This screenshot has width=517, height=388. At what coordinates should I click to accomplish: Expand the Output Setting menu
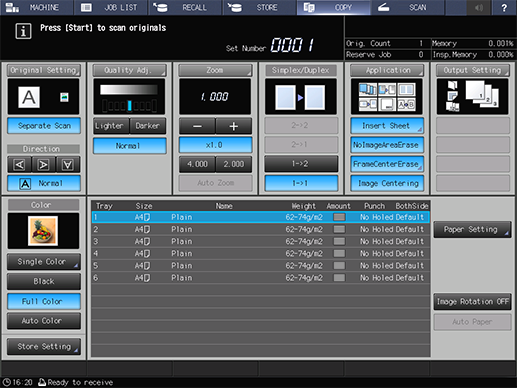pos(473,70)
